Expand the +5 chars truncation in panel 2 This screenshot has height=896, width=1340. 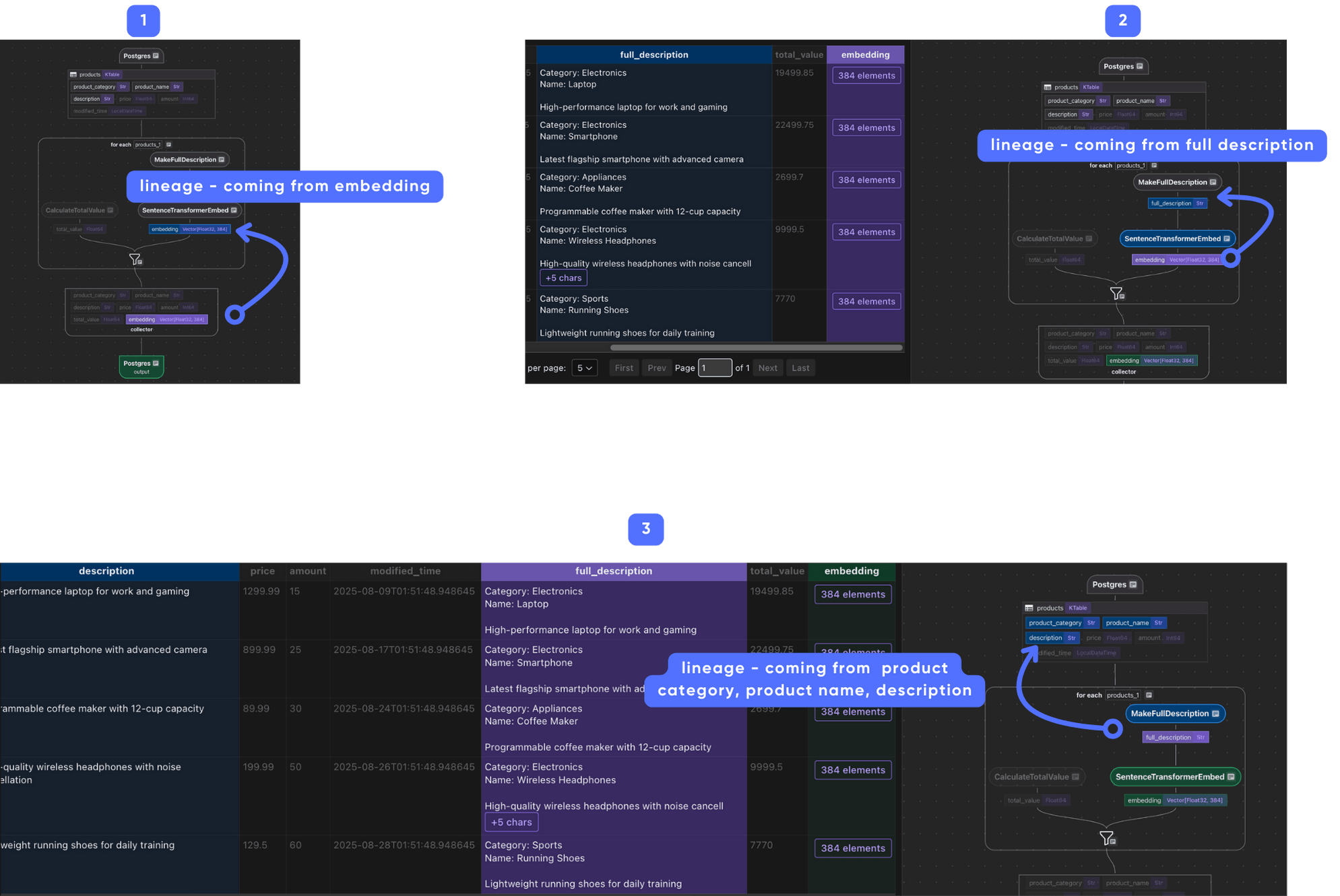(563, 278)
